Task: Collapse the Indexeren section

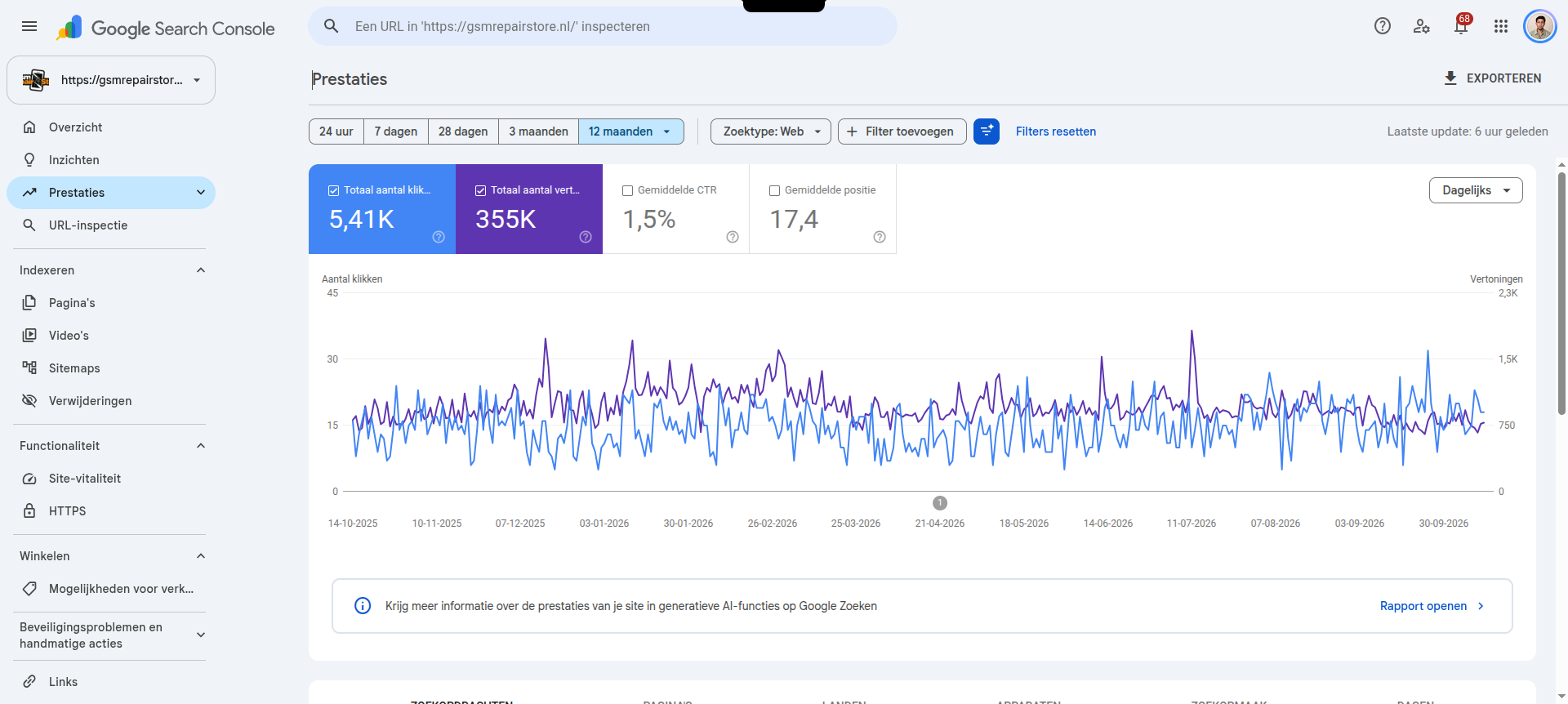Action: (201, 270)
